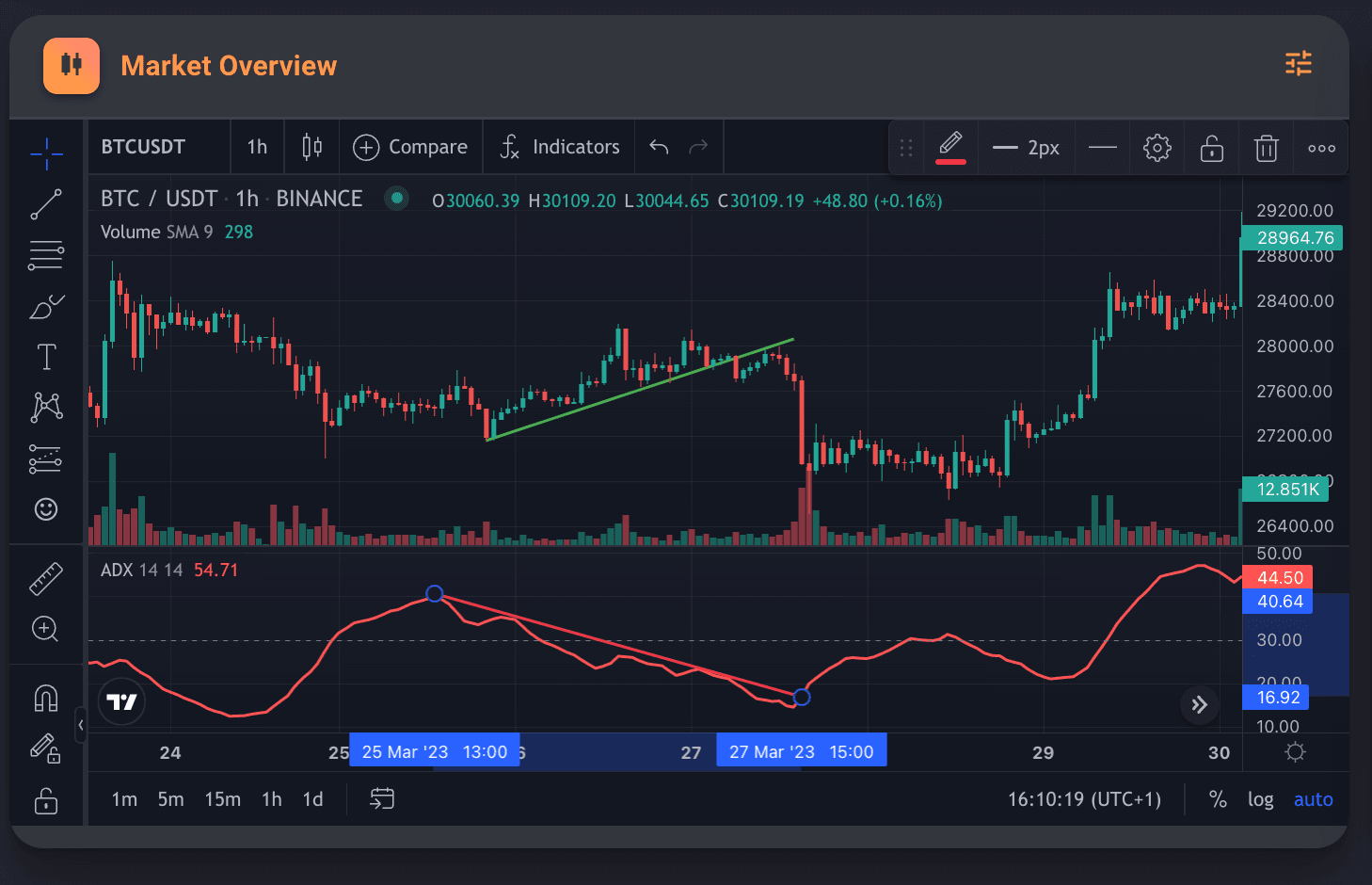Click the BTCUSDT symbol search field
The height and width of the screenshot is (885, 1372).
(x=144, y=147)
